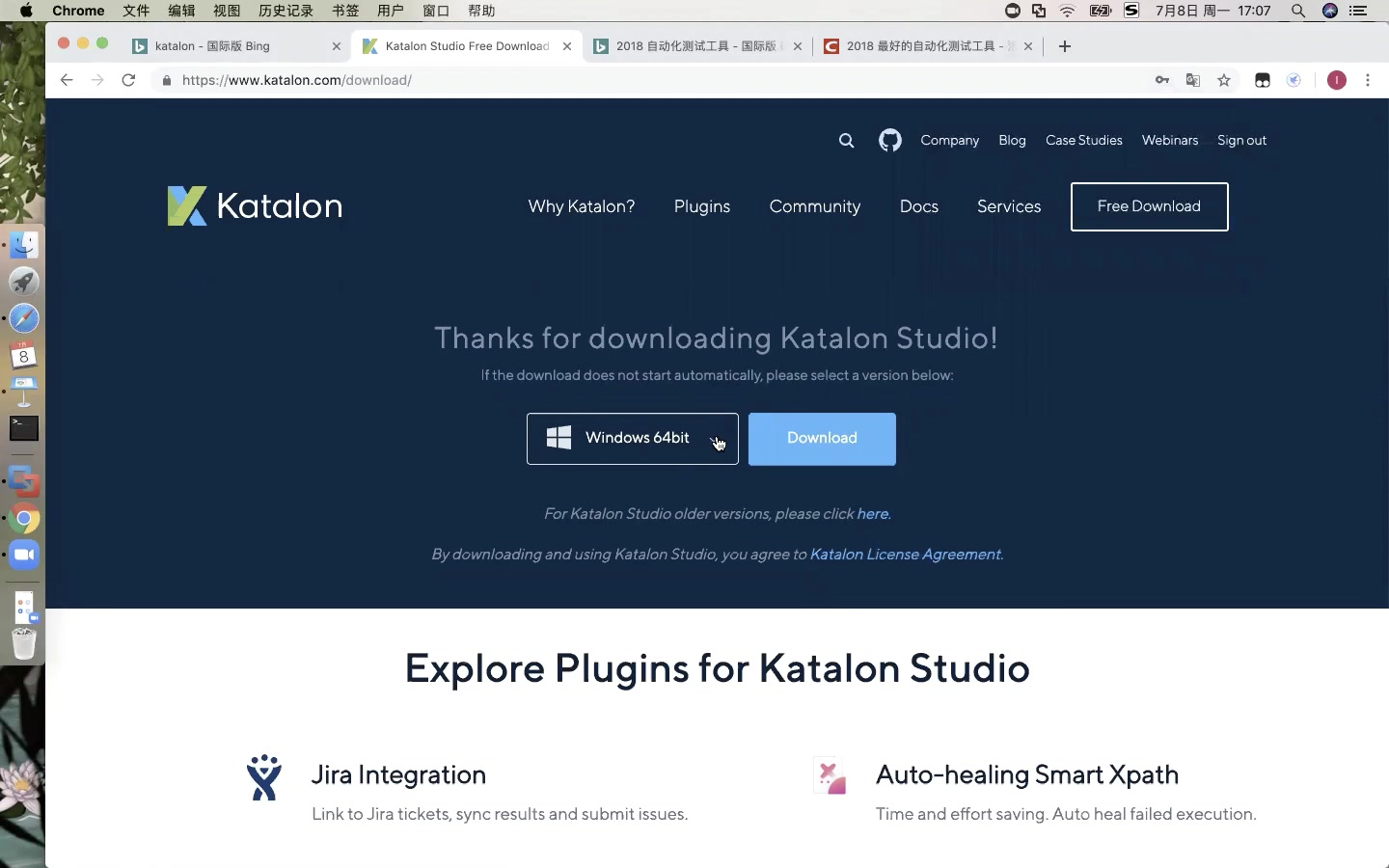
Task: Expand the Windows 64bit version dropdown
Action: (633, 439)
